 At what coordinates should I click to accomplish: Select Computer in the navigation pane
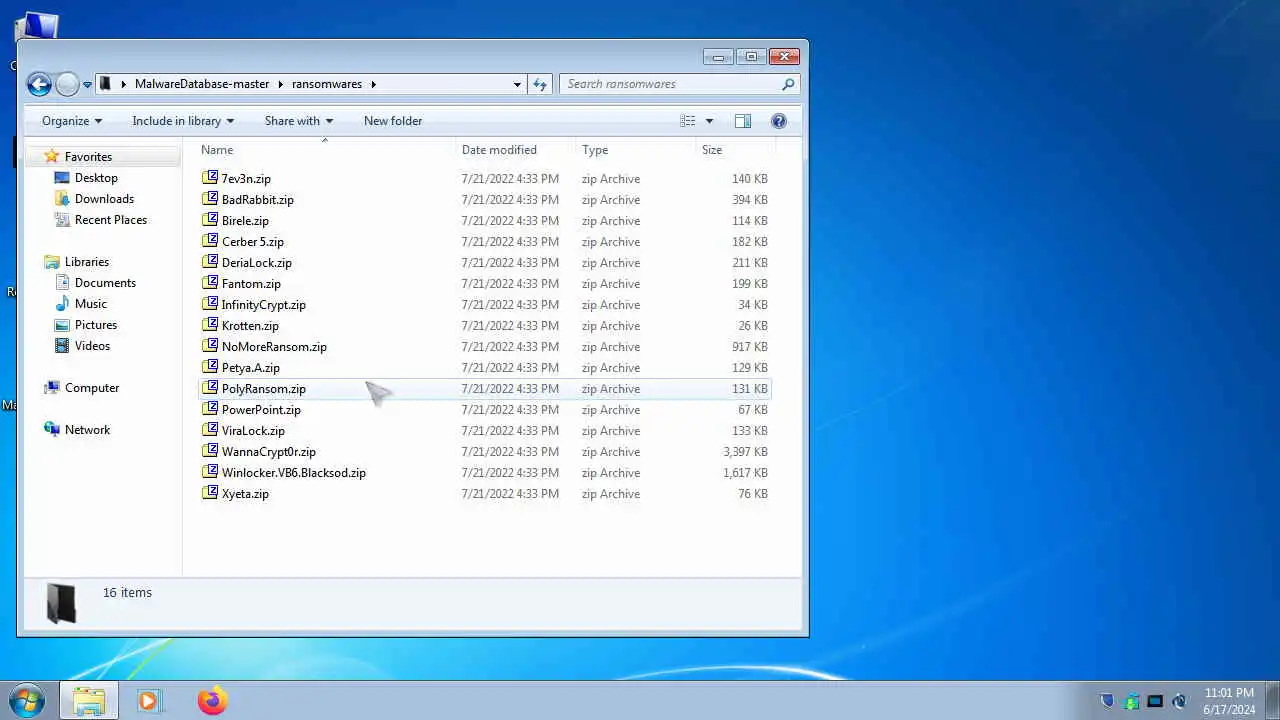92,388
